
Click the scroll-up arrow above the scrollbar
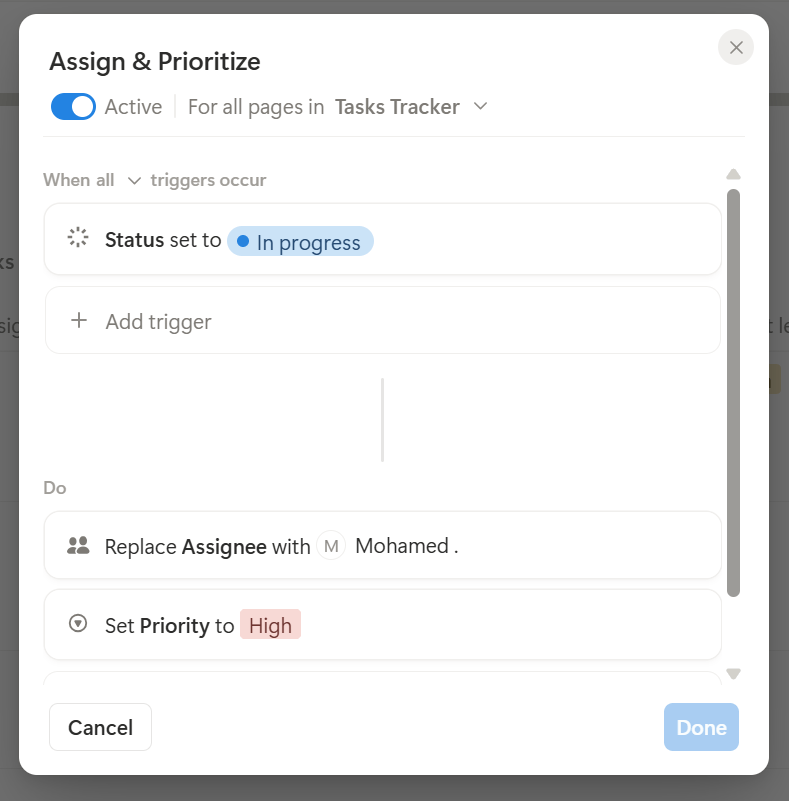(x=733, y=173)
